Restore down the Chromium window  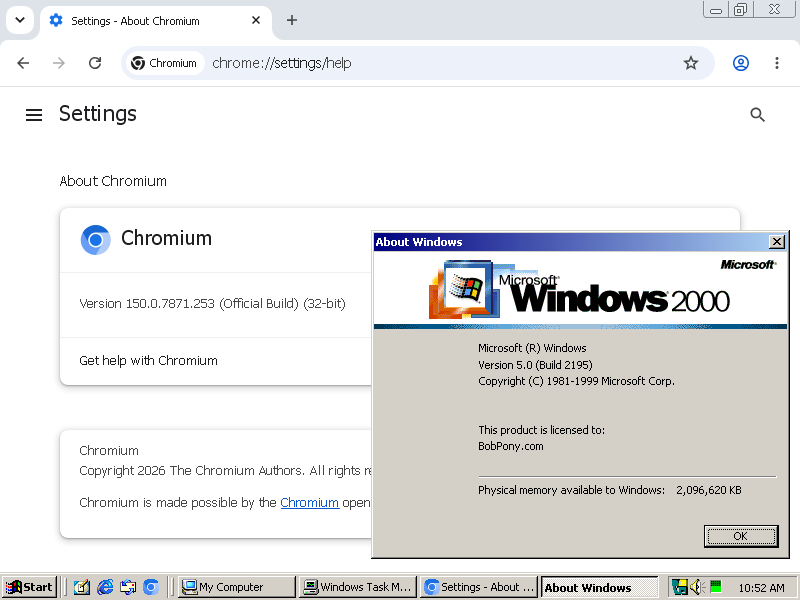pyautogui.click(x=741, y=10)
